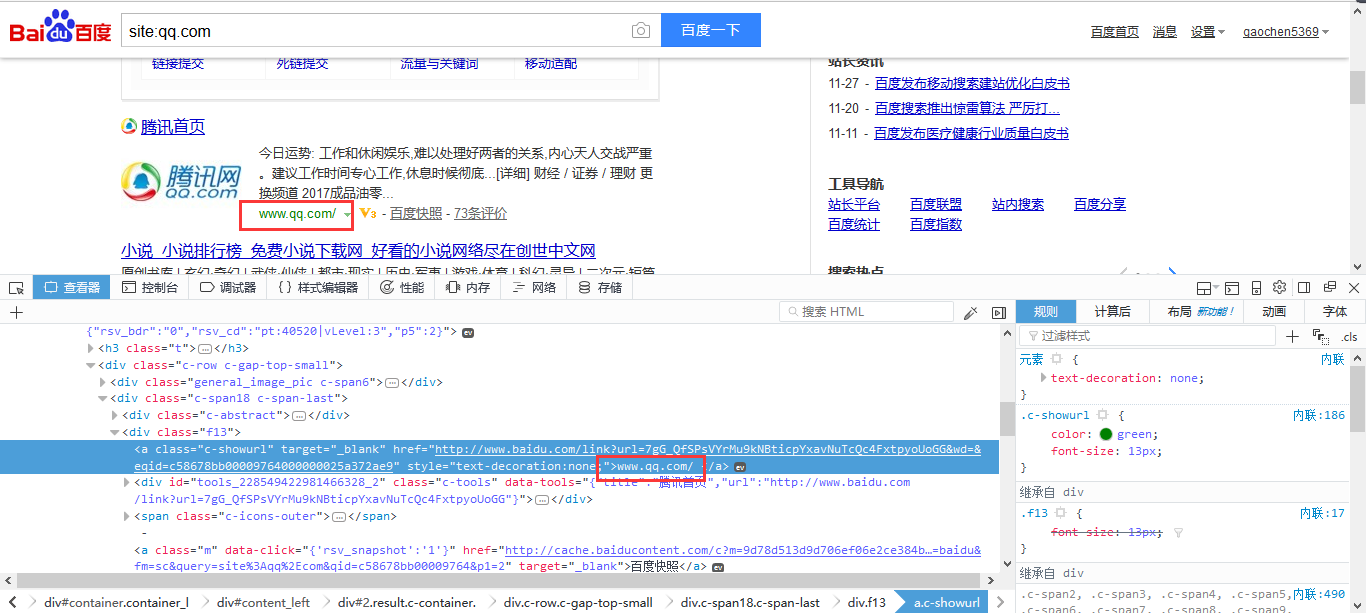Expand the c-icons-outer span node
This screenshot has width=1366, height=613.
coord(127,516)
